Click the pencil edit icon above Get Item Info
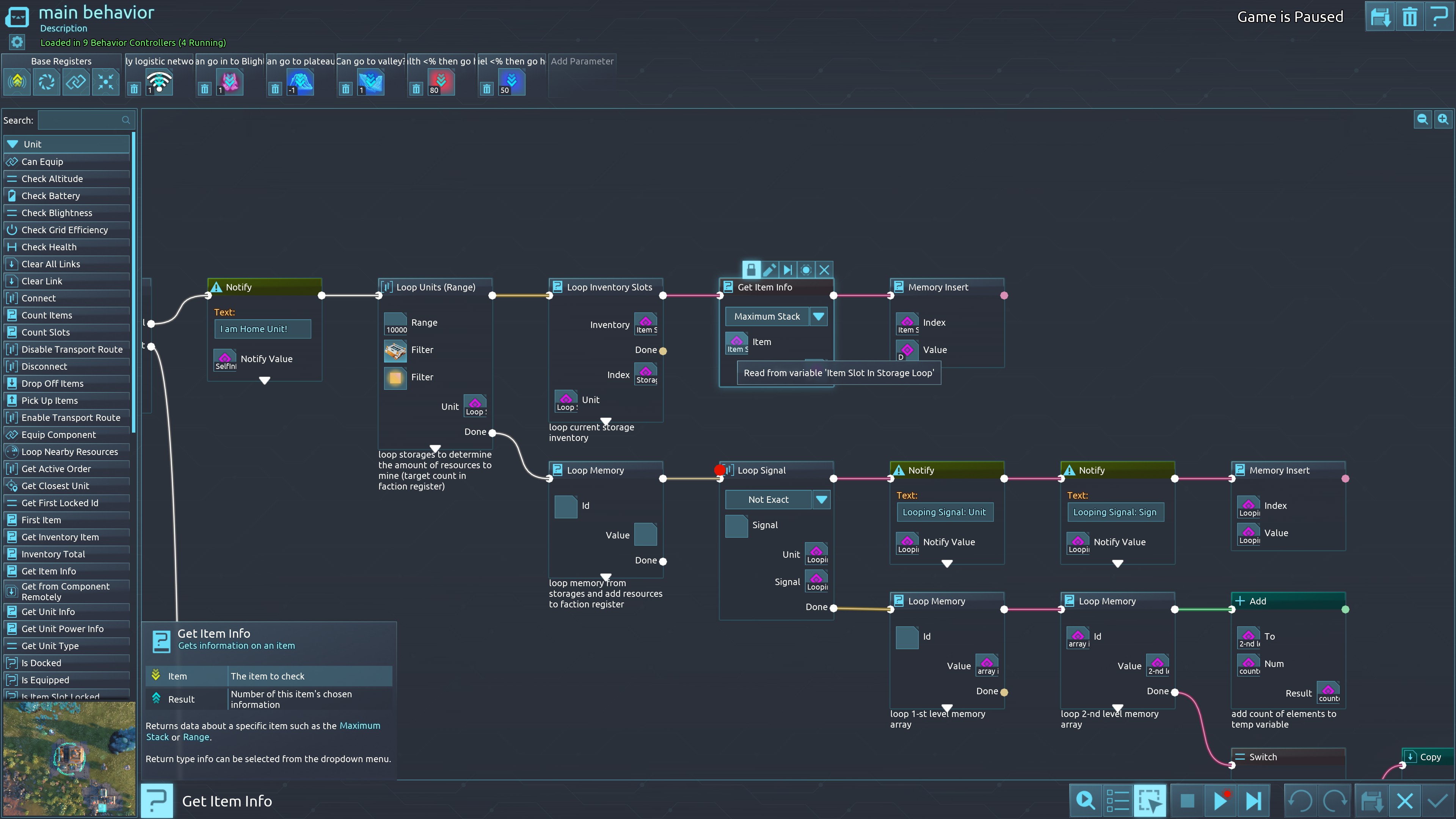The image size is (1456, 819). 769,270
